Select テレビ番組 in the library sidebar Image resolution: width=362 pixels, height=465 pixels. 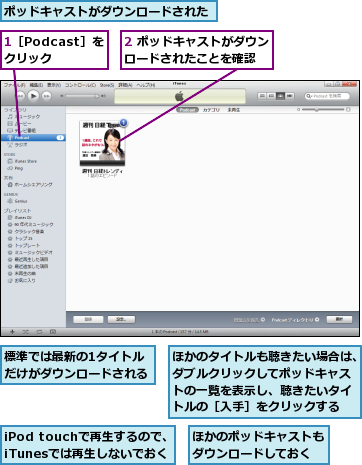point(33,130)
